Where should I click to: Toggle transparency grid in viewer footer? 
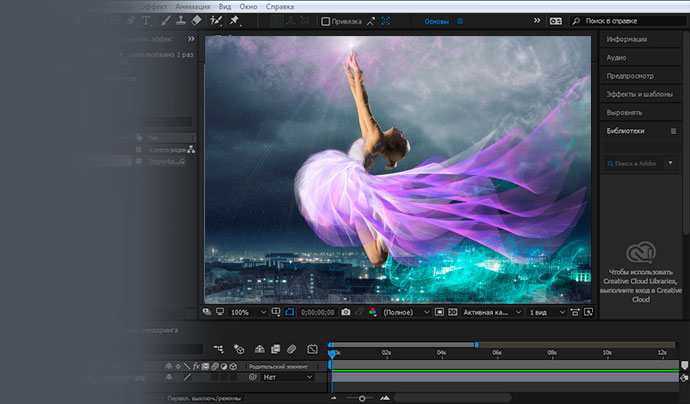[x=453, y=312]
